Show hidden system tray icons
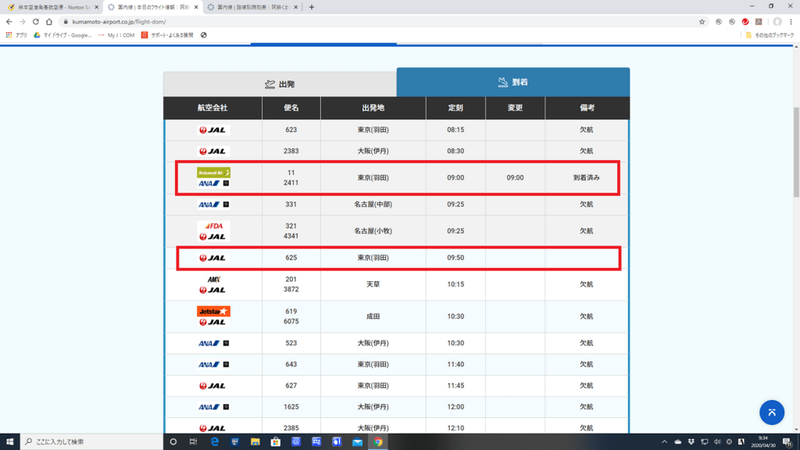 point(664,442)
